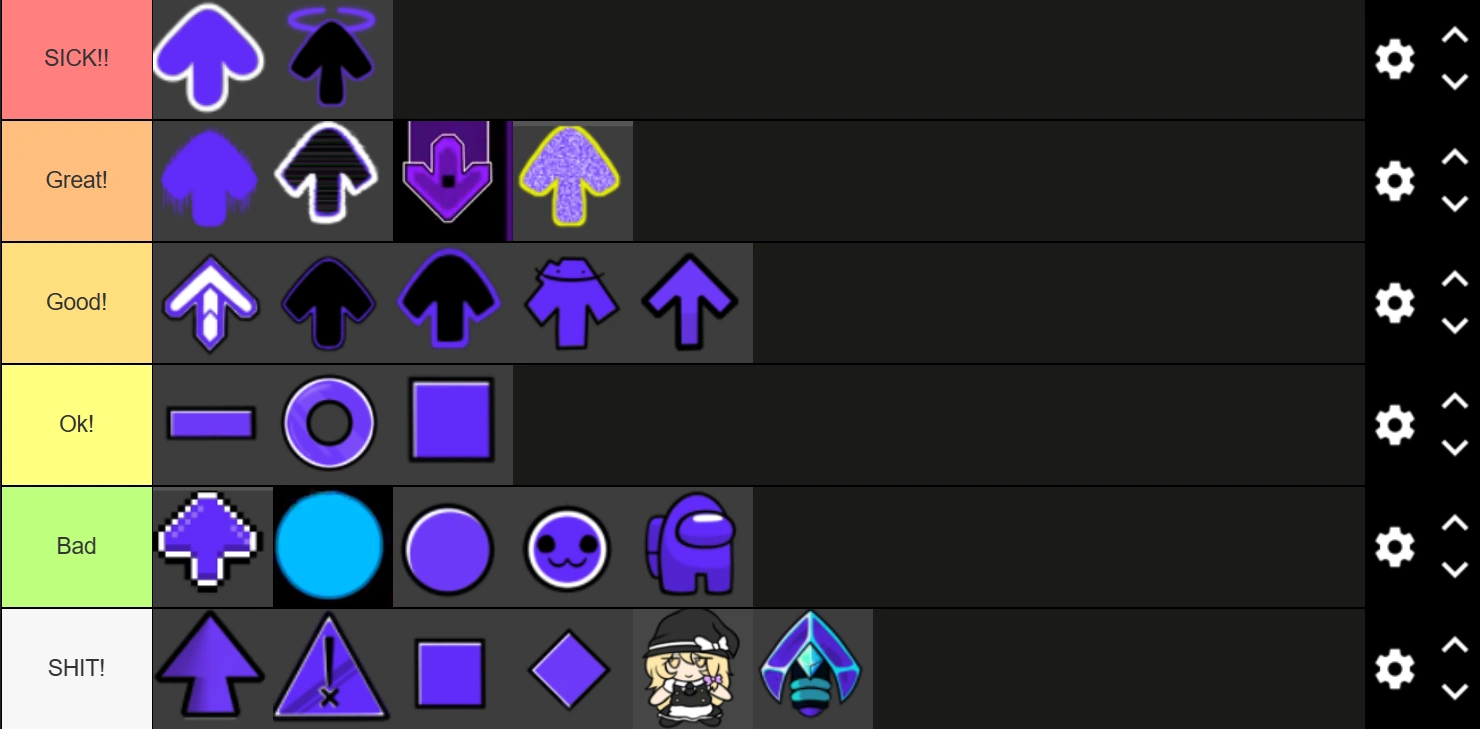The width and height of the screenshot is (1480, 729).
Task: Open settings gear for Ok! tier
Action: 1394,425
